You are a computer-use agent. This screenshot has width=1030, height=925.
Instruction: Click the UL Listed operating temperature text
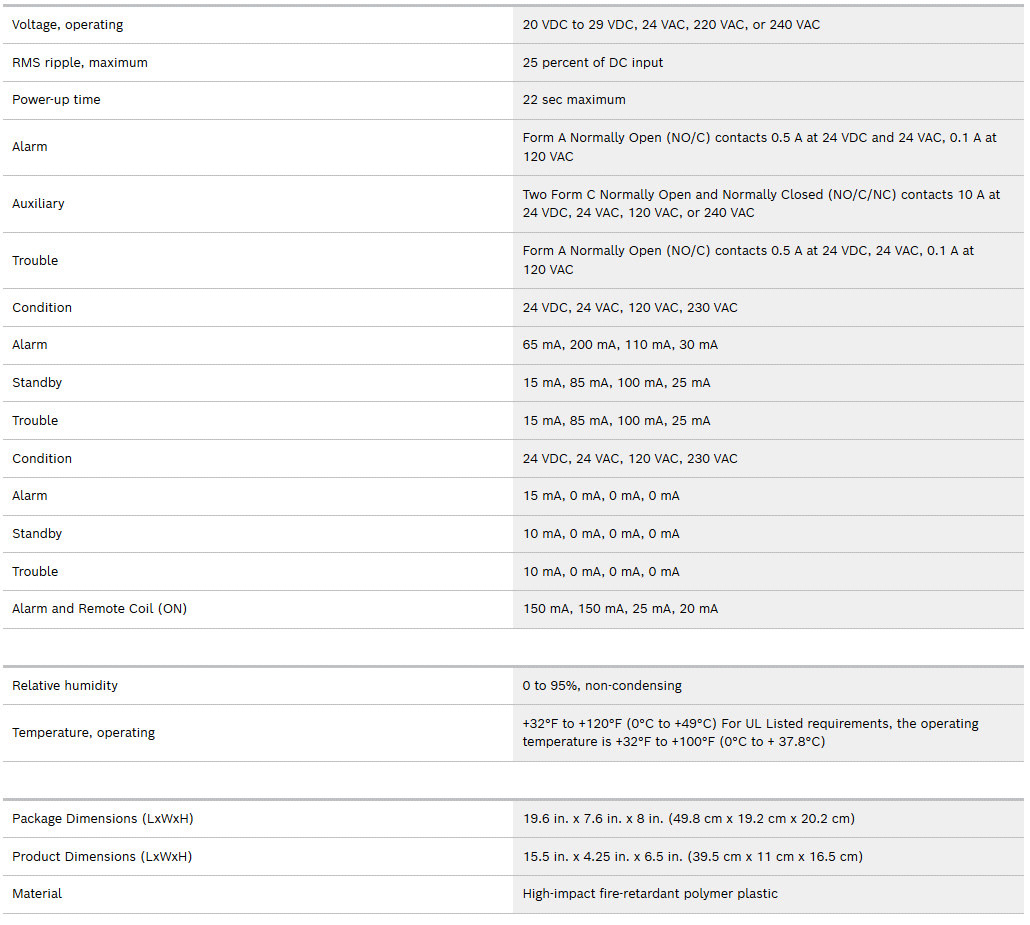(x=751, y=733)
